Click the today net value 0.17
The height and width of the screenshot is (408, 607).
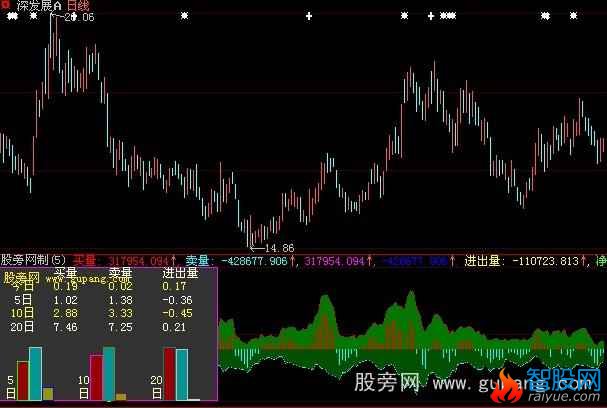[174, 286]
